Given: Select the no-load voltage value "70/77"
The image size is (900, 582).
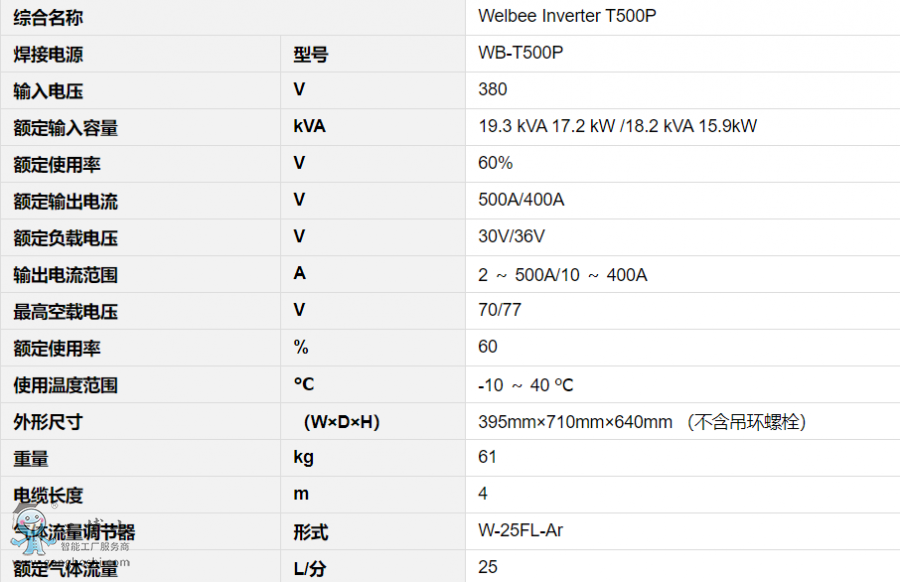Looking at the screenshot, I should [500, 310].
